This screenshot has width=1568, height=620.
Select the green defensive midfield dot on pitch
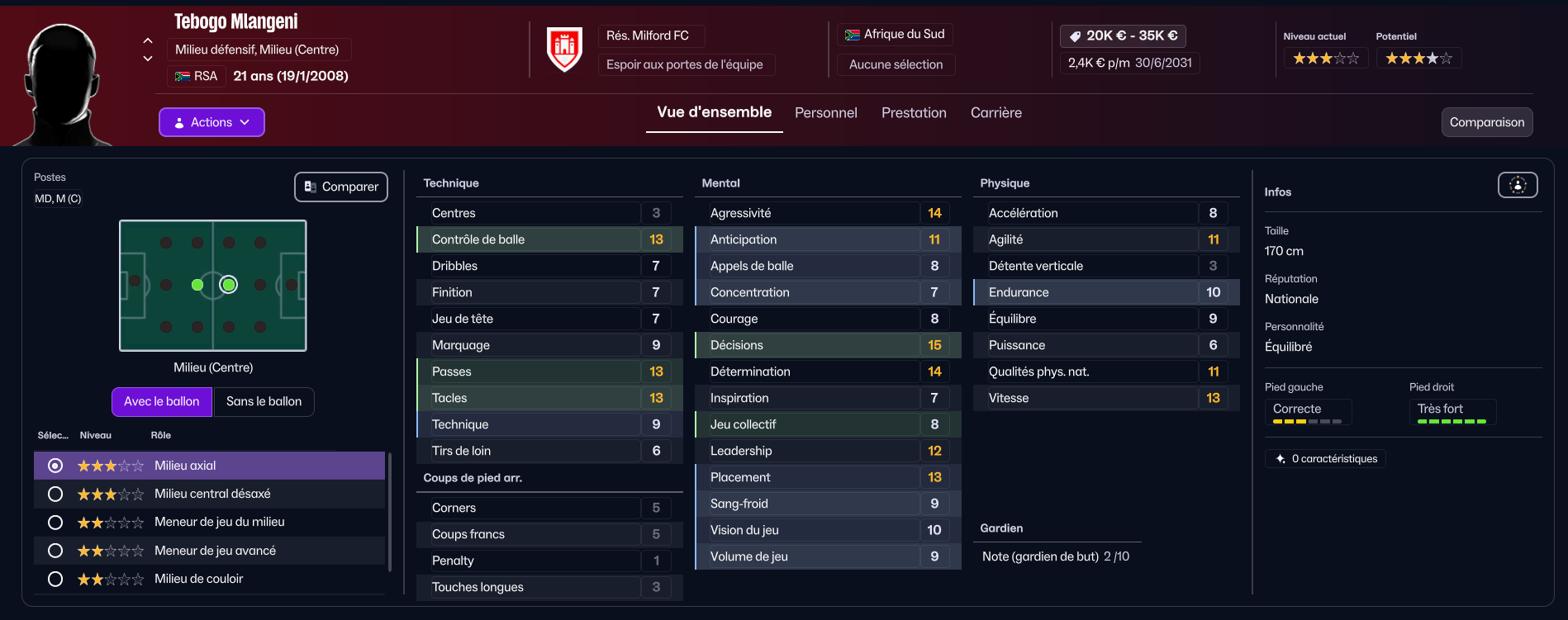[x=197, y=285]
